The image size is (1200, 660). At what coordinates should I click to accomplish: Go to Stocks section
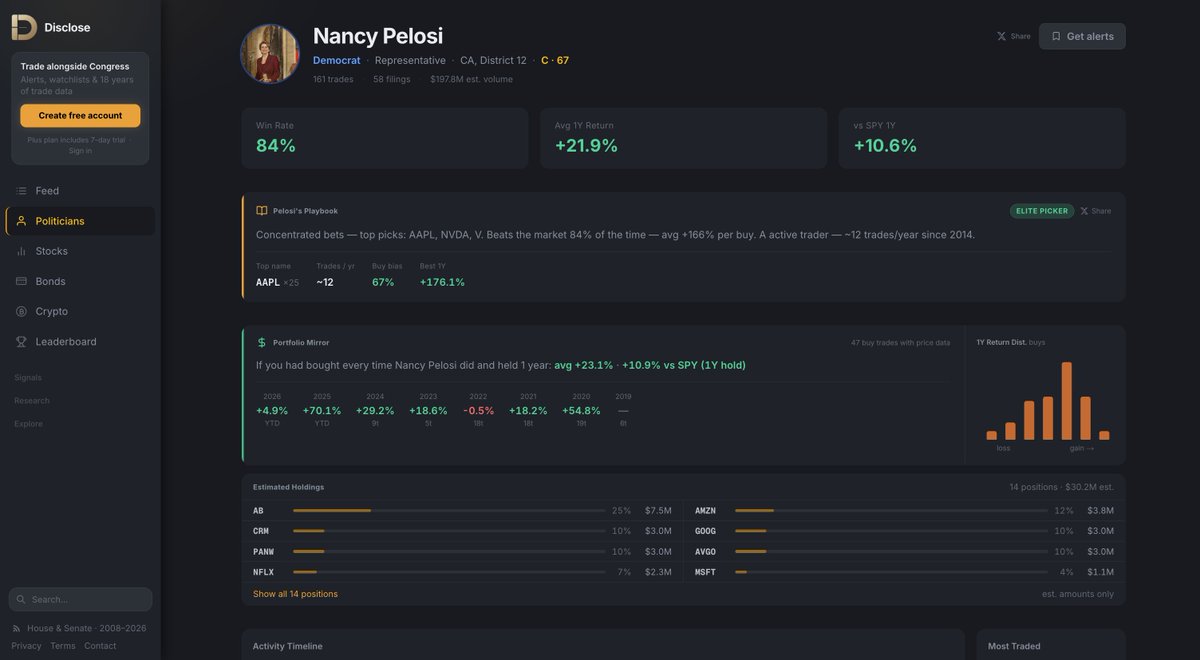point(80,251)
